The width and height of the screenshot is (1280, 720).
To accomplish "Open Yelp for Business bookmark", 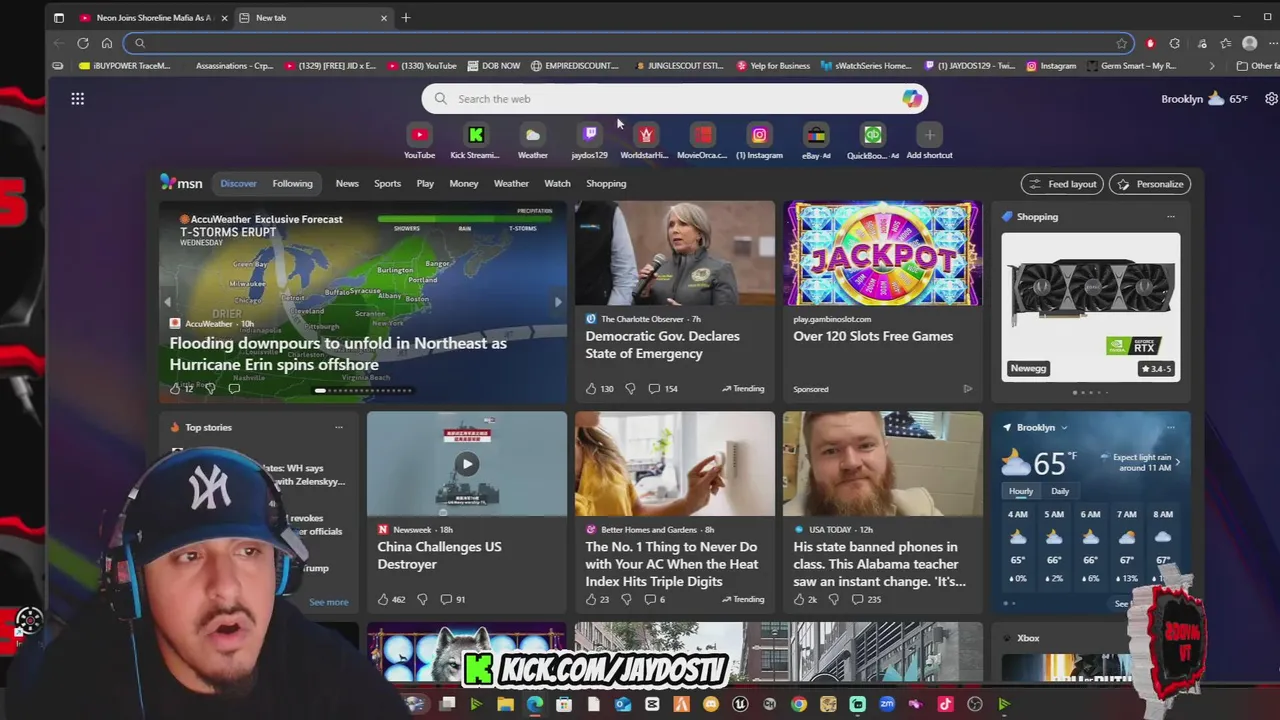I will pyautogui.click(x=773, y=66).
